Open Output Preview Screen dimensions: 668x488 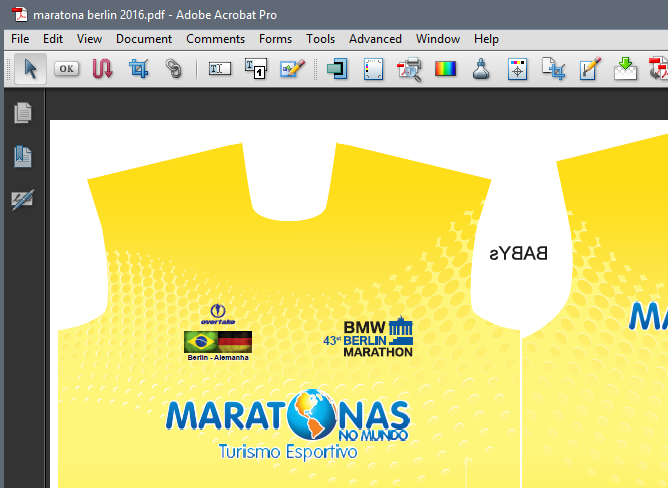click(x=373, y=69)
